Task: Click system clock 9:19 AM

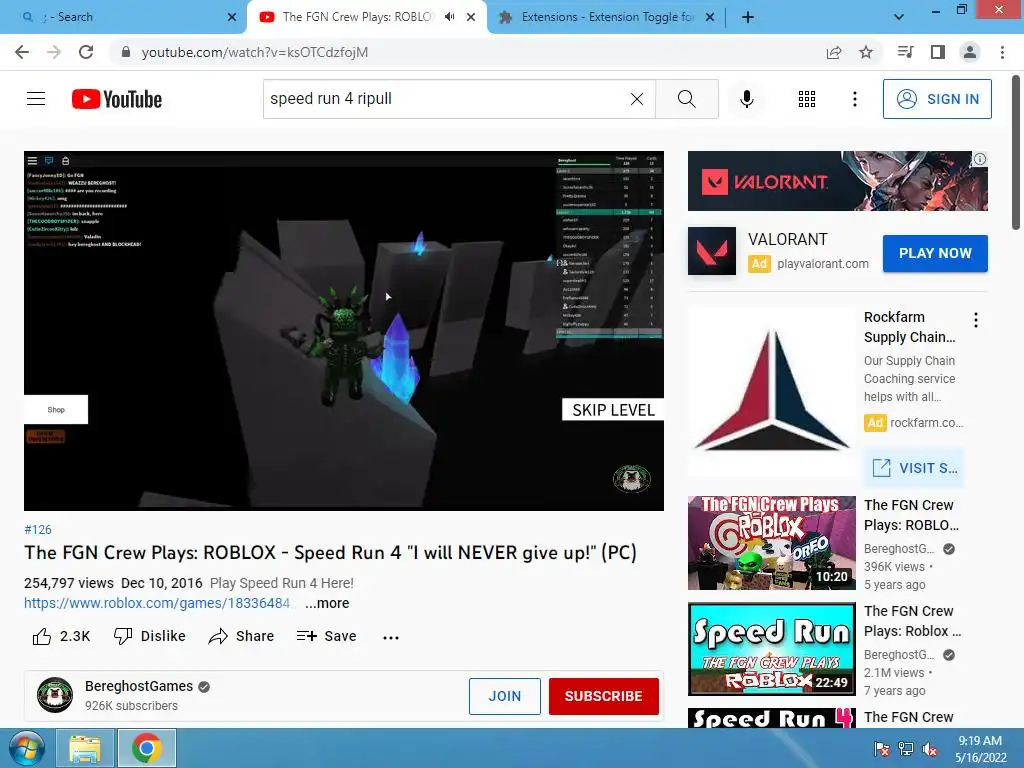Action: click(980, 741)
